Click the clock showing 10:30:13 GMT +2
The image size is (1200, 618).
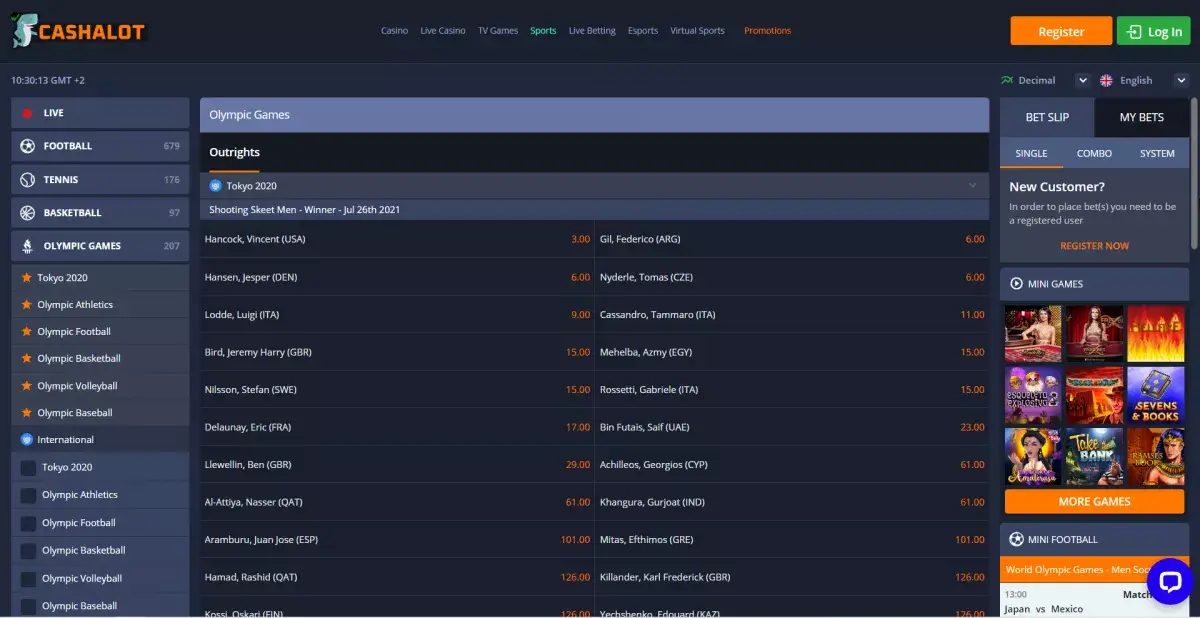48,80
